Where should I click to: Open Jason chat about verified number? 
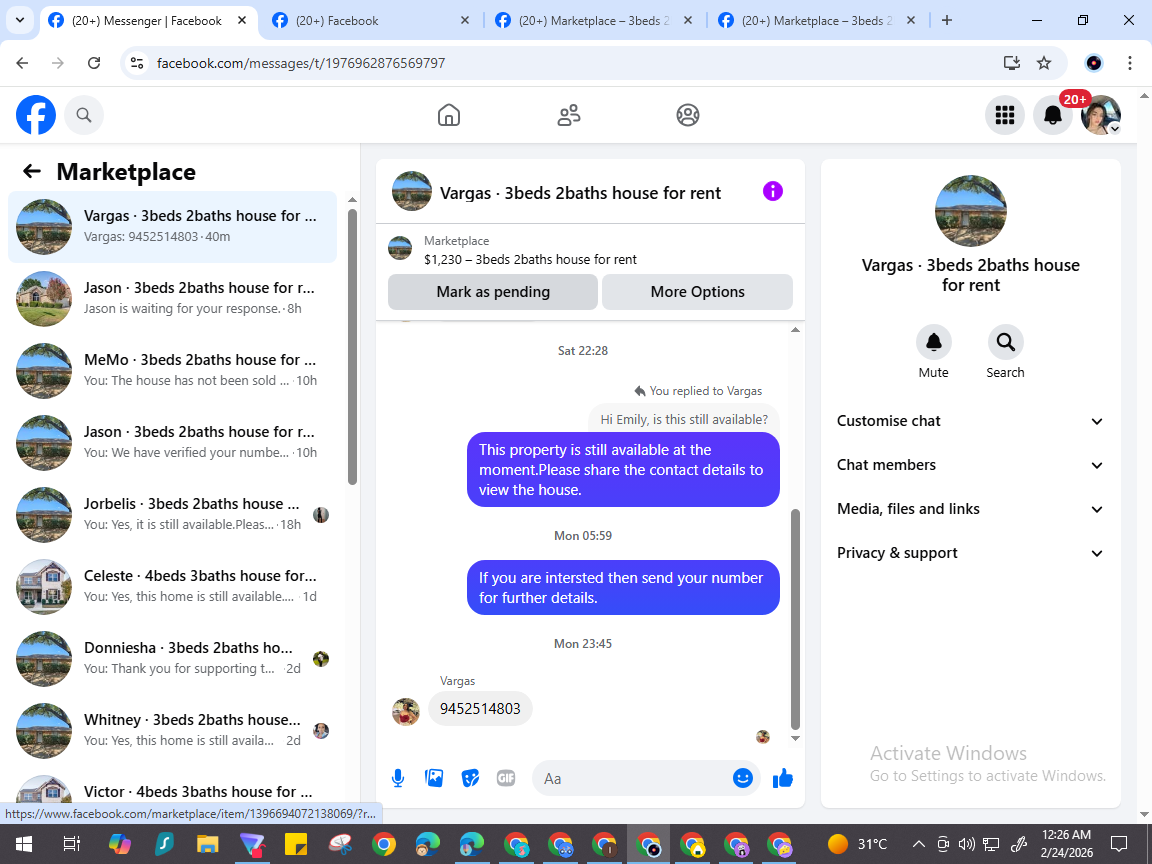[x=173, y=442]
